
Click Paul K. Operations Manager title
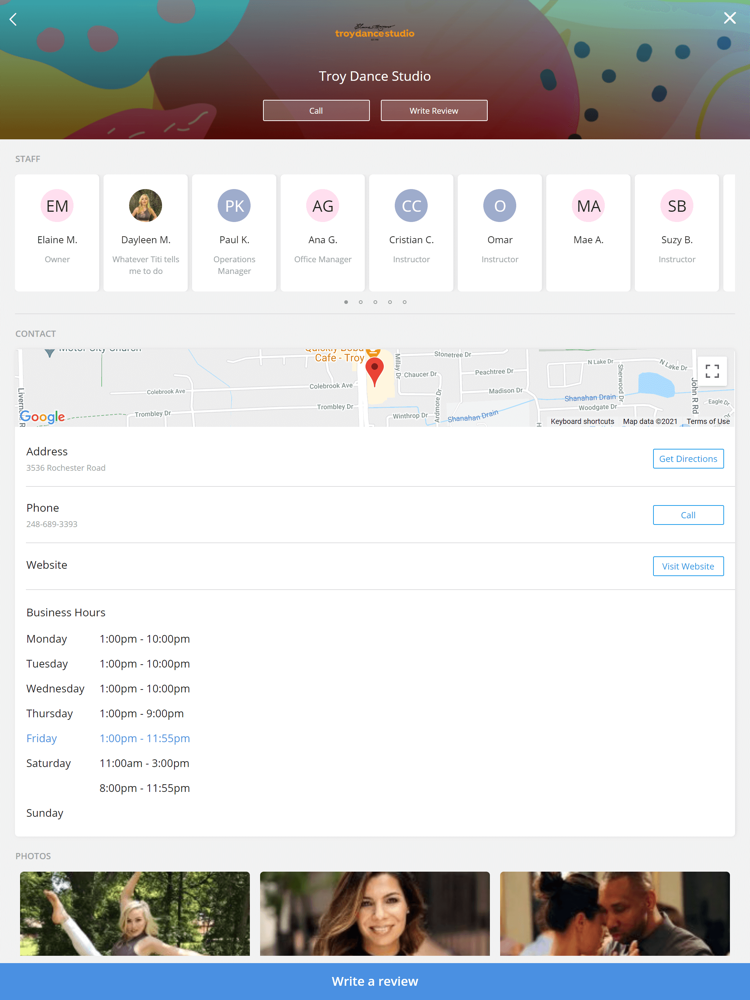tap(234, 265)
